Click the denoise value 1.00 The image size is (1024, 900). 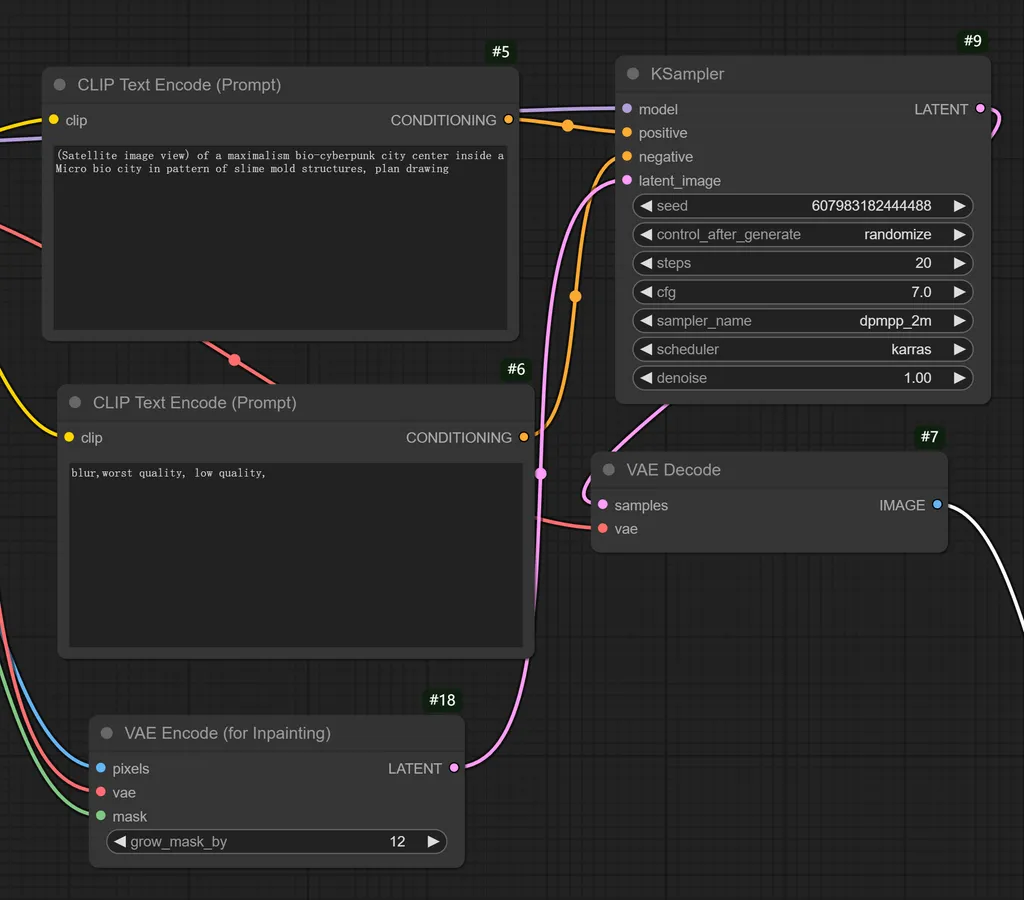918,378
